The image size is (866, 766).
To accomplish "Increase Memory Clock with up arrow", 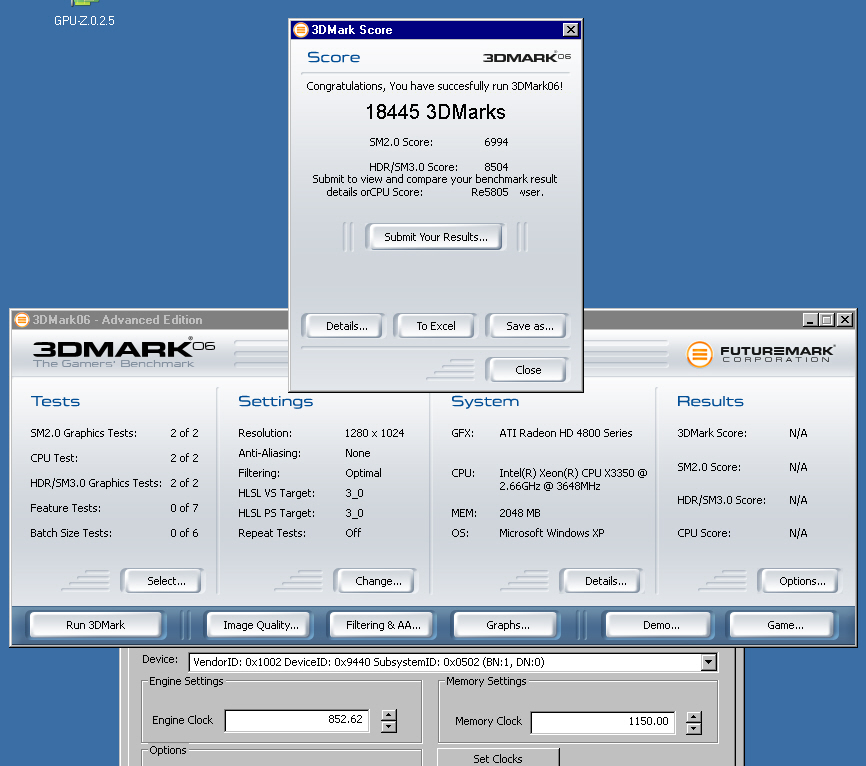I will pyautogui.click(x=694, y=717).
